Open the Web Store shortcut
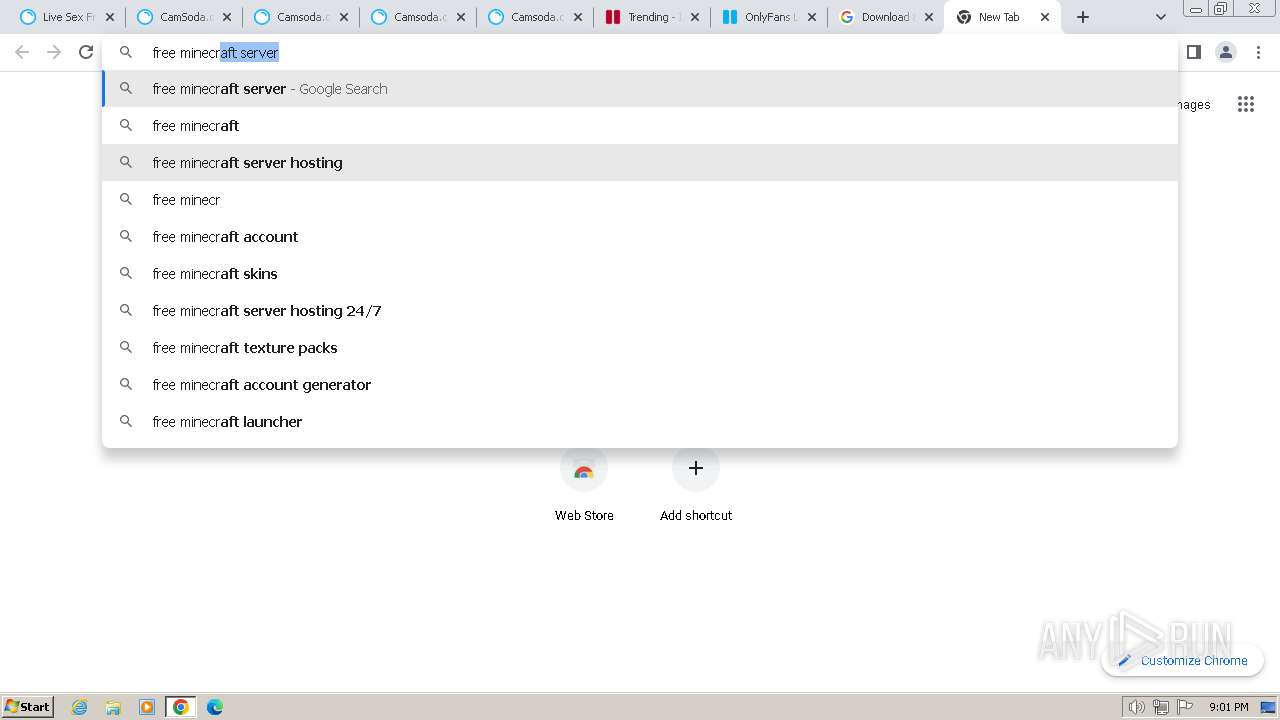Viewport: 1280px width, 720px height. click(x=584, y=485)
